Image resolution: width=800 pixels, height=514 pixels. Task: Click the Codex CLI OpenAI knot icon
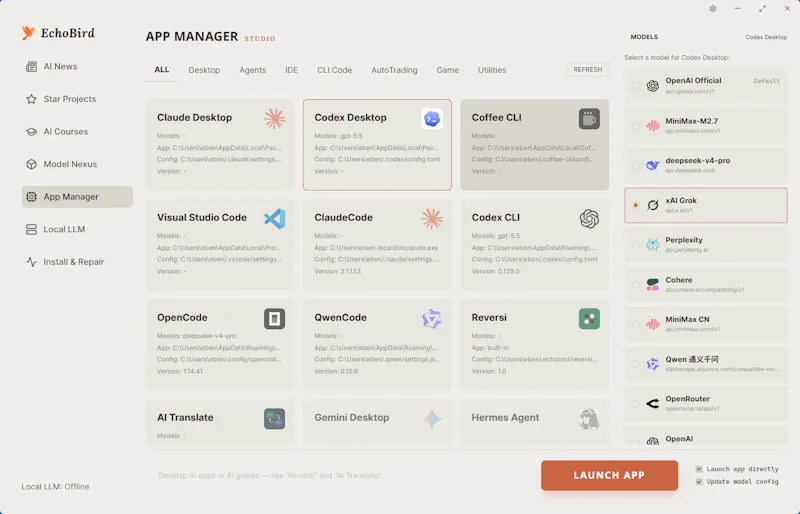589,218
